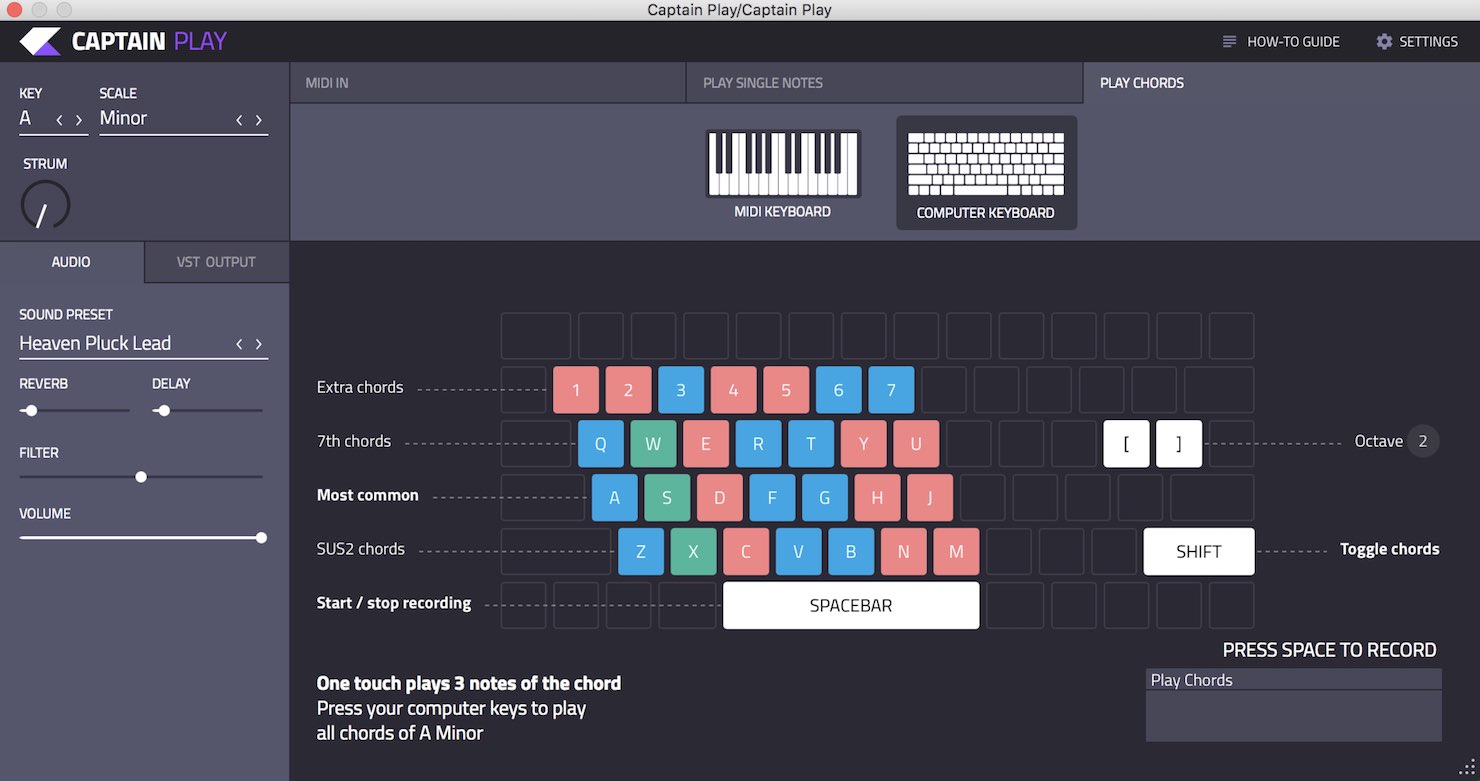Play extra chord key 5
The height and width of the screenshot is (781, 1480).
[x=786, y=390]
